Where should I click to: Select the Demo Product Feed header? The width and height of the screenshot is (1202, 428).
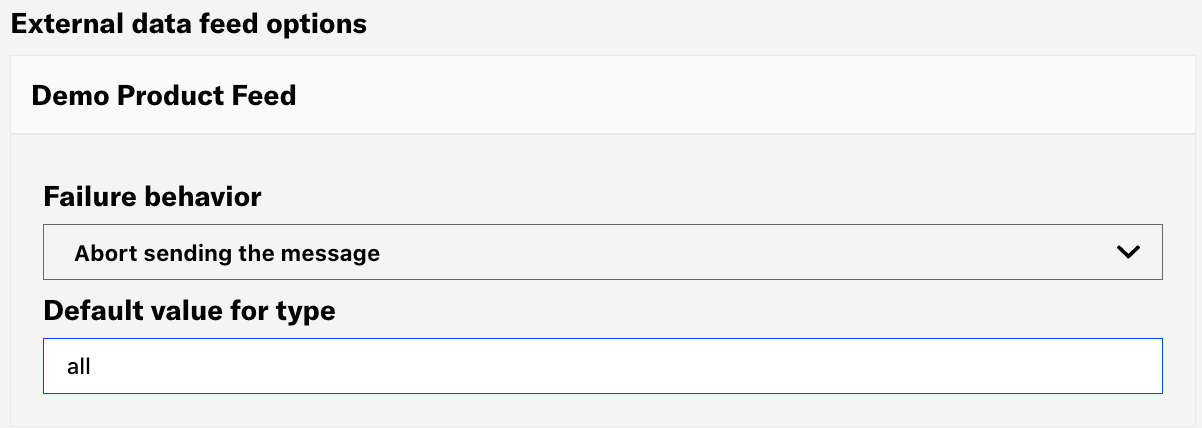pyautogui.click(x=164, y=96)
